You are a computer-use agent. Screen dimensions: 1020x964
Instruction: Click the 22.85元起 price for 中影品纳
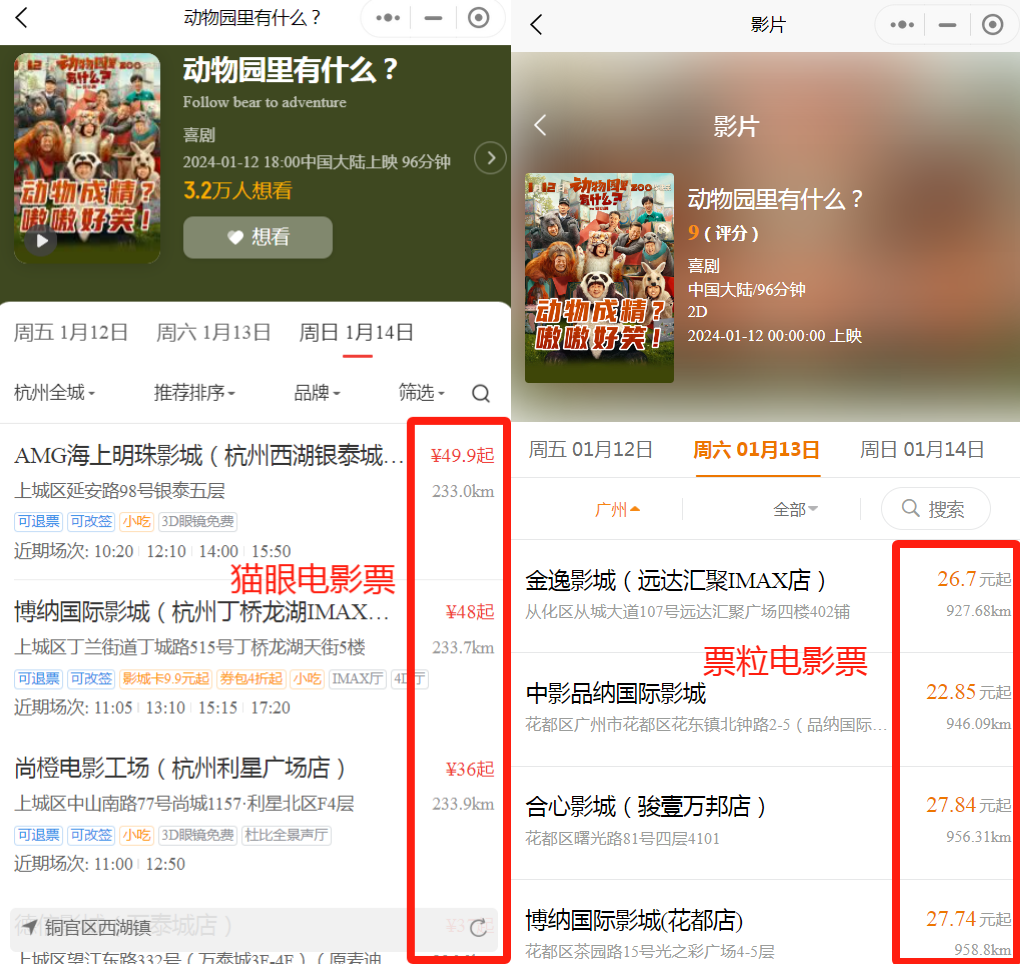click(x=969, y=692)
